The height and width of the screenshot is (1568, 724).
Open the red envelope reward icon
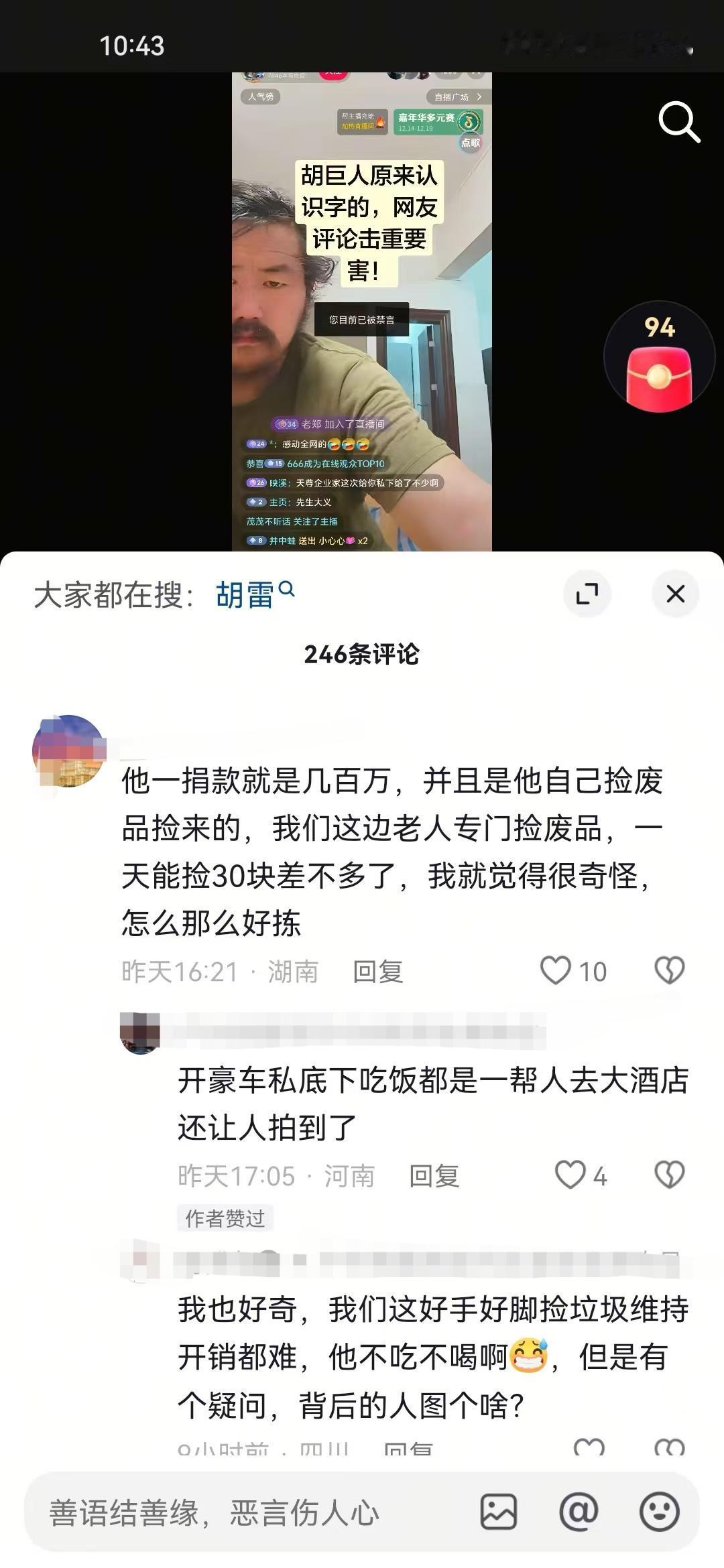coord(659,358)
